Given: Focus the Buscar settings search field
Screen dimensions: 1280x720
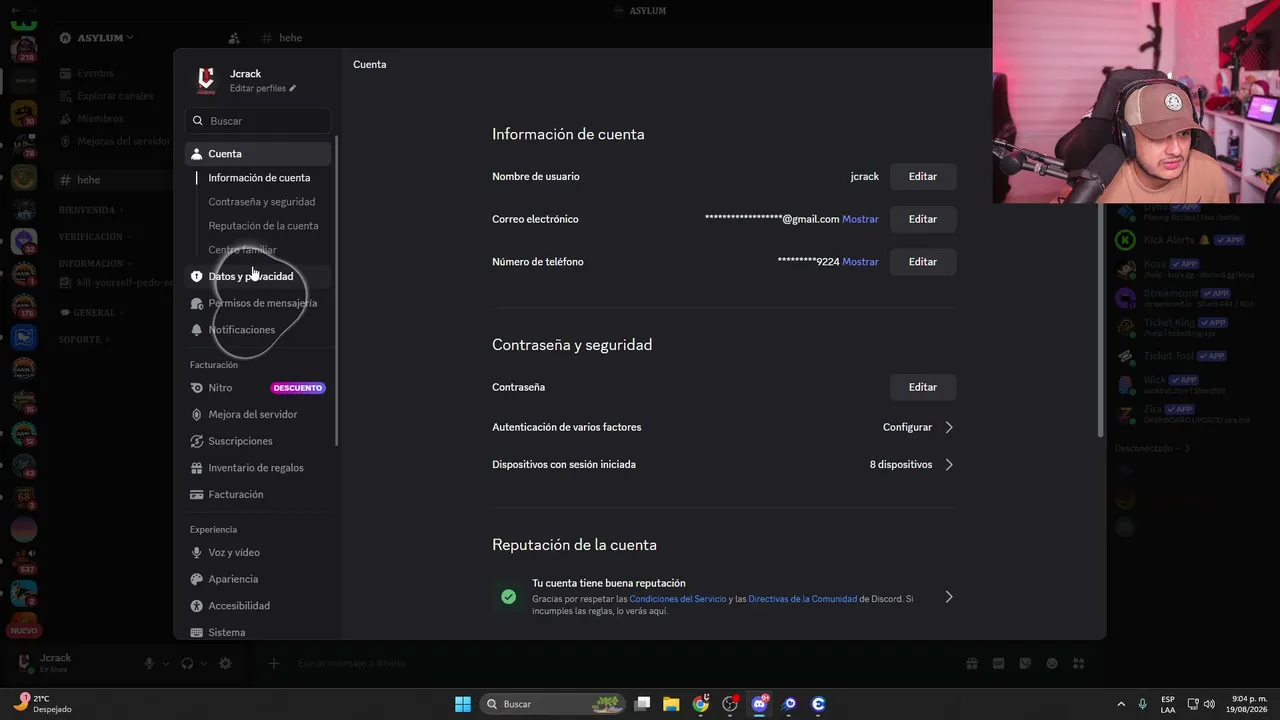Looking at the screenshot, I should point(258,121).
